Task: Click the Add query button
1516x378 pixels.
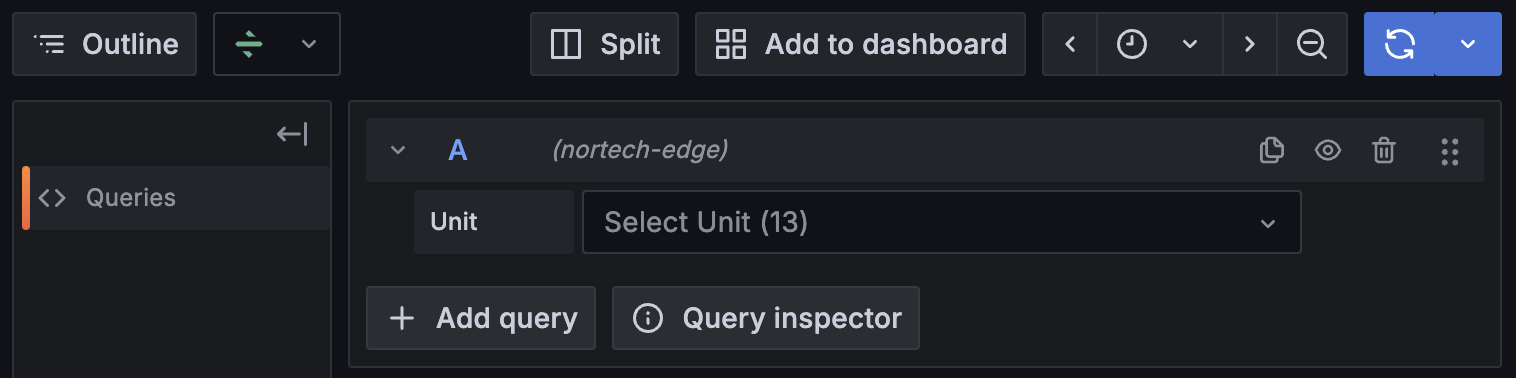Action: (481, 318)
